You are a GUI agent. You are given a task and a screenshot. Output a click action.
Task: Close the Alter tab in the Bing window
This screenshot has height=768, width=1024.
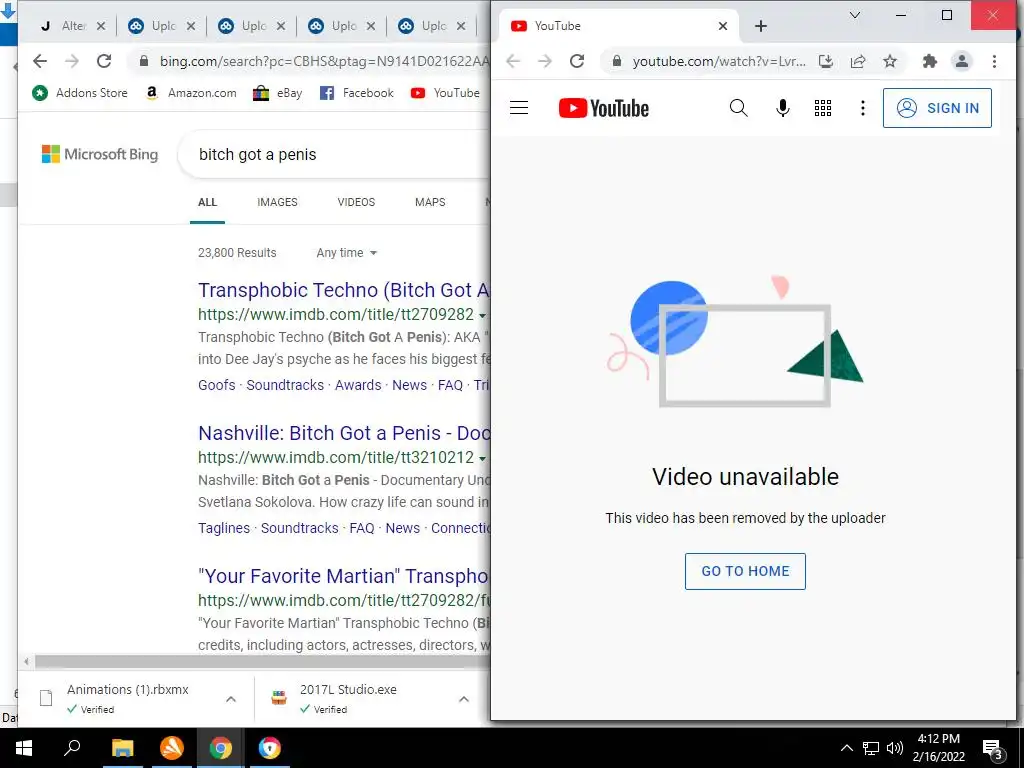pyautogui.click(x=101, y=26)
